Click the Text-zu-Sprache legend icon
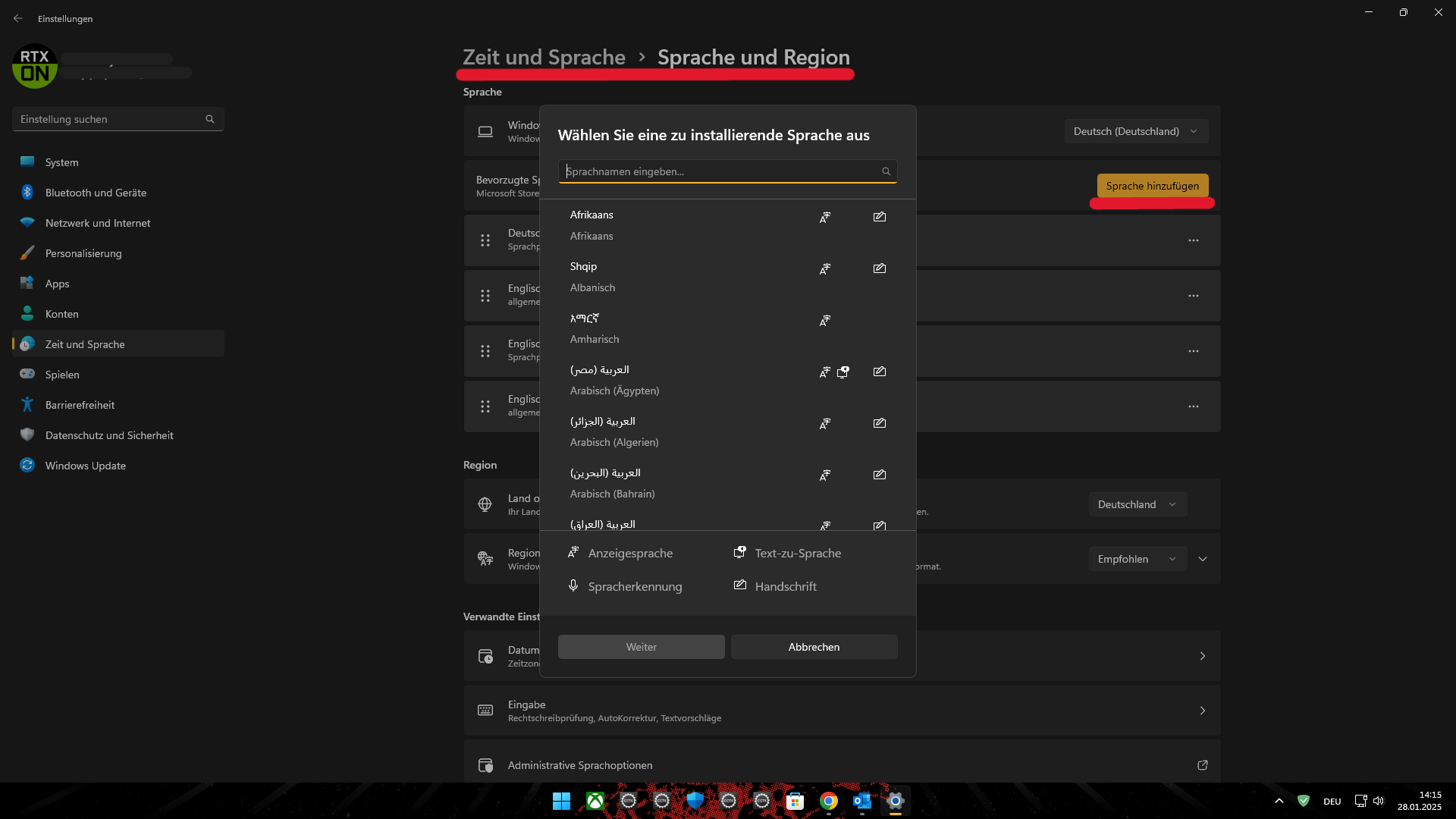This screenshot has height=819, width=1456. pos(740,552)
